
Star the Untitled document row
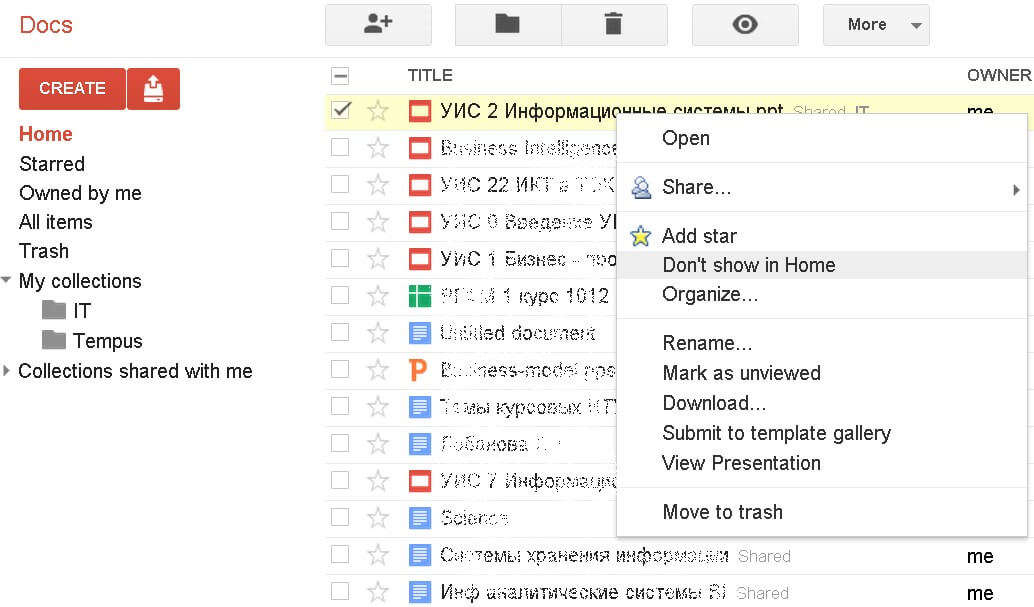click(377, 332)
